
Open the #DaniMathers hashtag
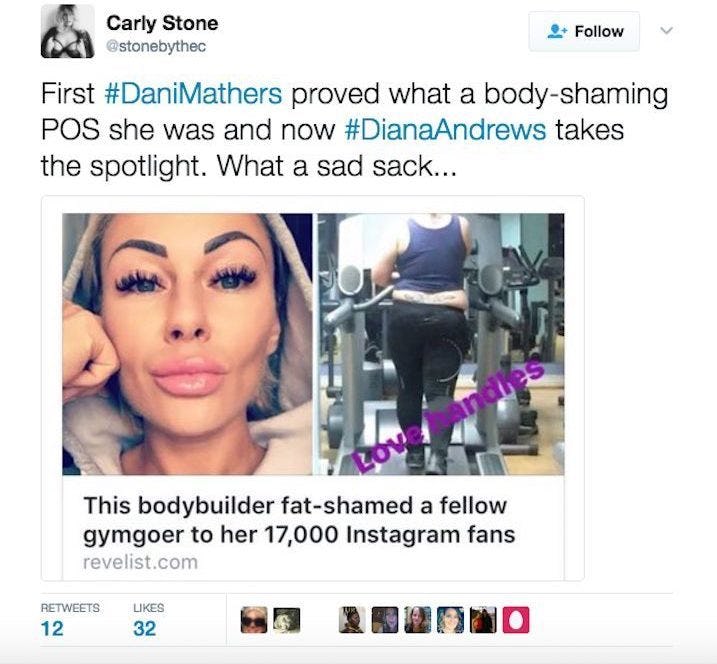193,93
